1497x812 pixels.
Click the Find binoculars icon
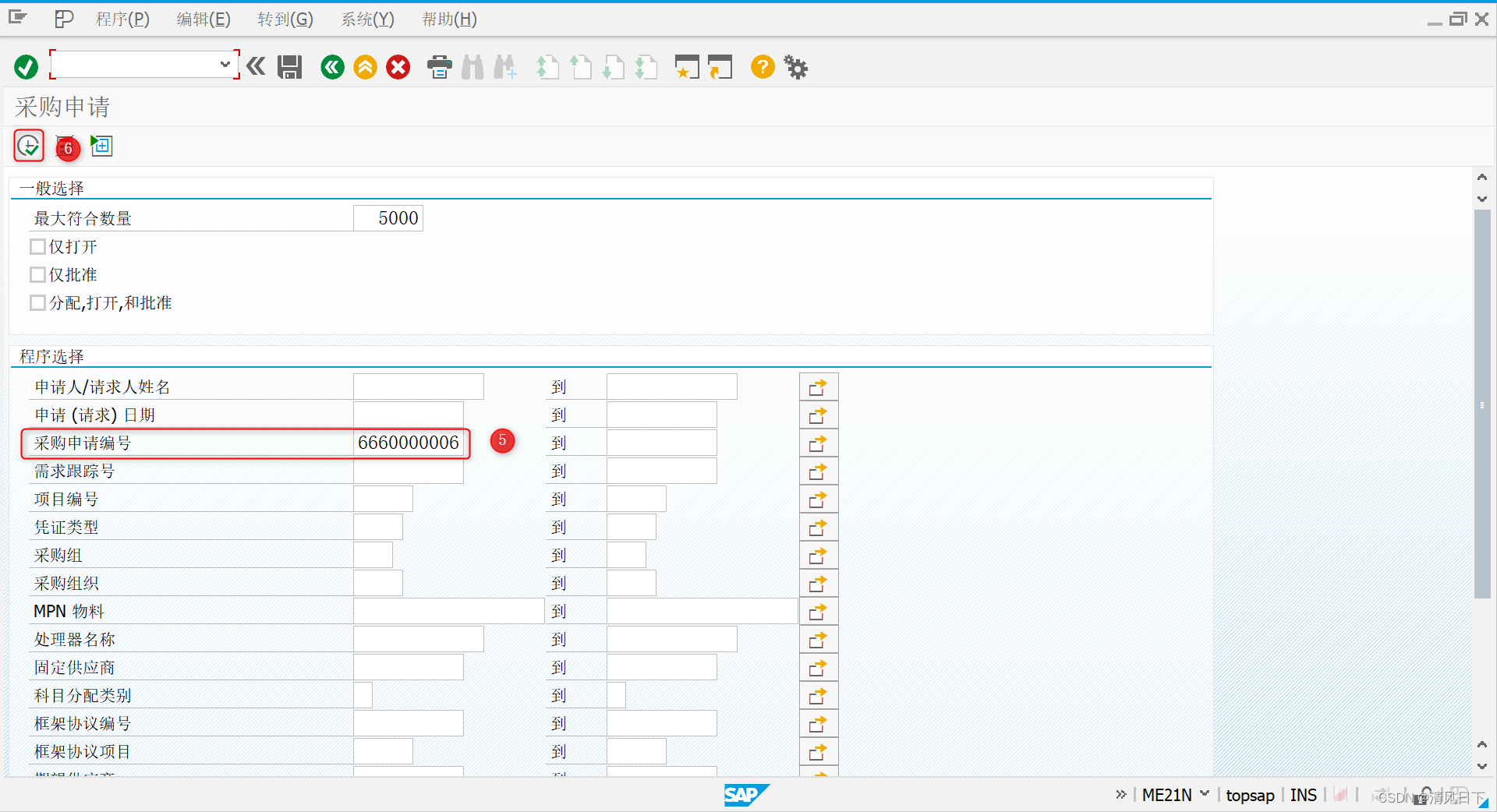[x=472, y=67]
